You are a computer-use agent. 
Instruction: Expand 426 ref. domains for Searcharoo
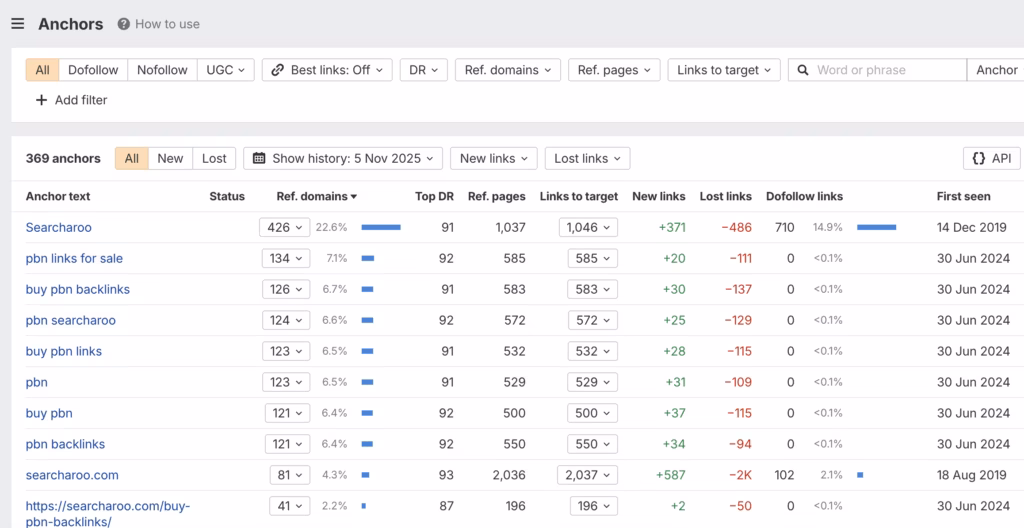pyautogui.click(x=285, y=227)
